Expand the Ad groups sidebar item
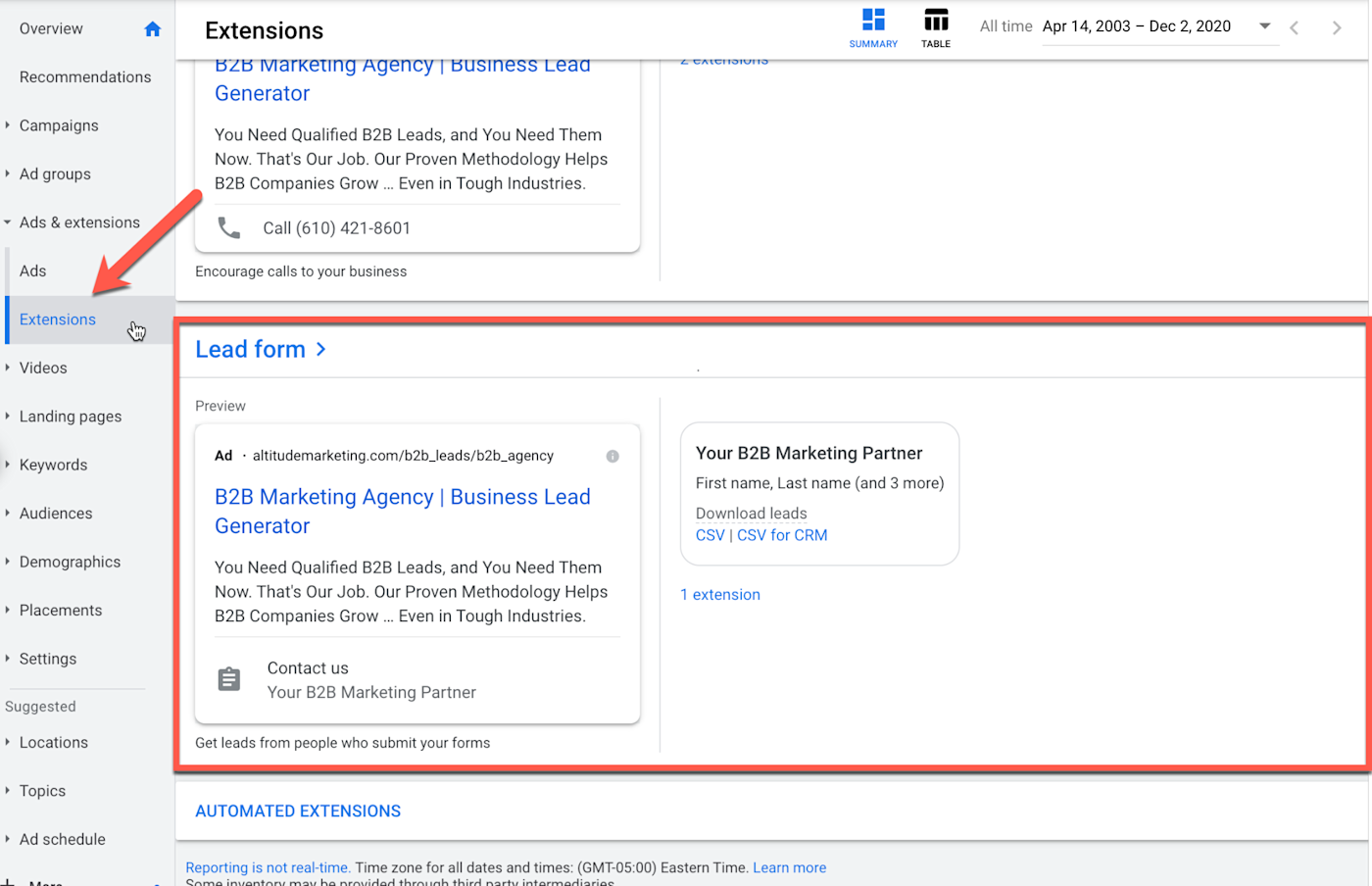This screenshot has height=886, width=1372. (x=8, y=173)
